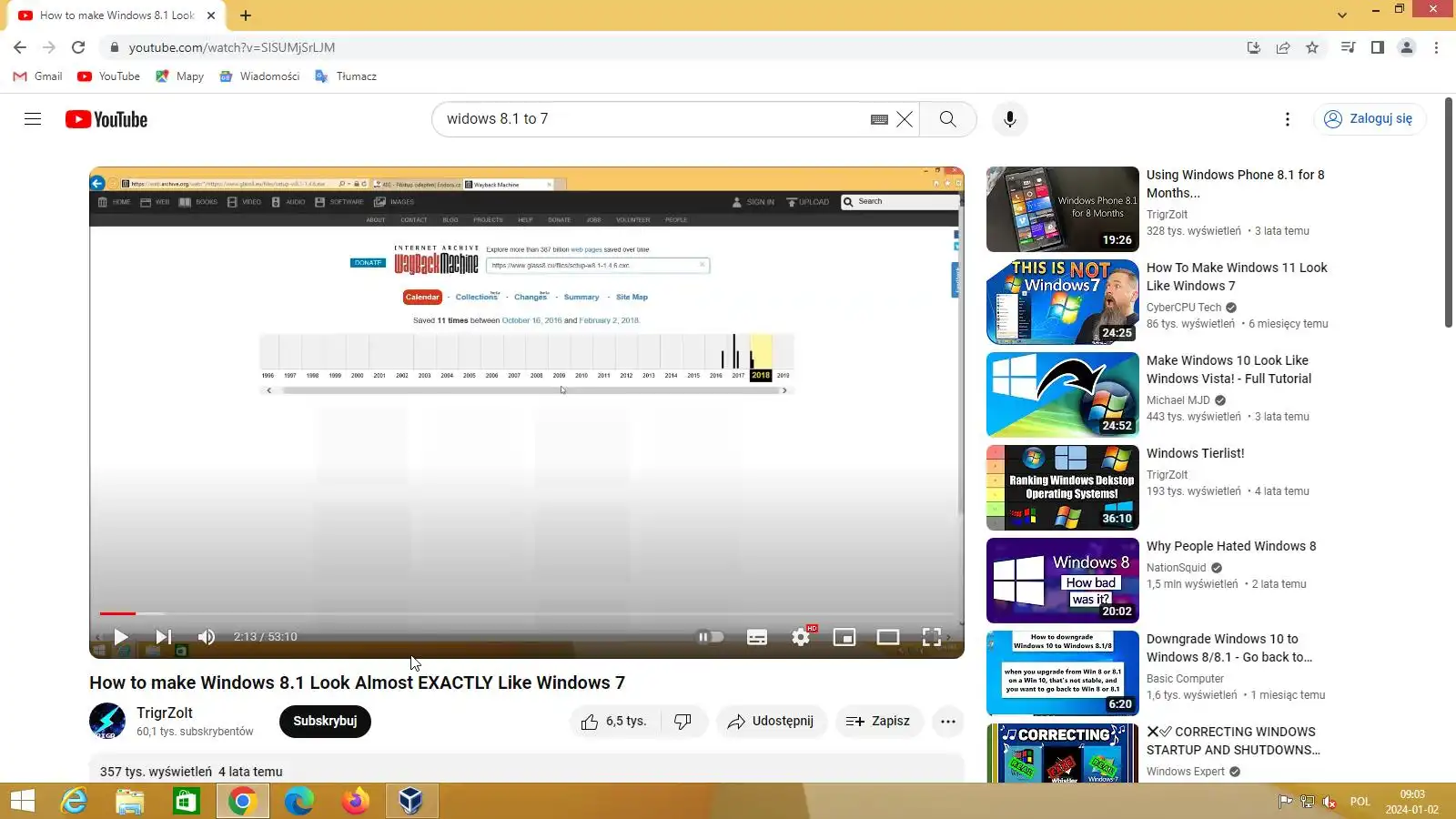Open the YouTube bookmark
Viewport: 1456px width, 819px height.
[109, 76]
